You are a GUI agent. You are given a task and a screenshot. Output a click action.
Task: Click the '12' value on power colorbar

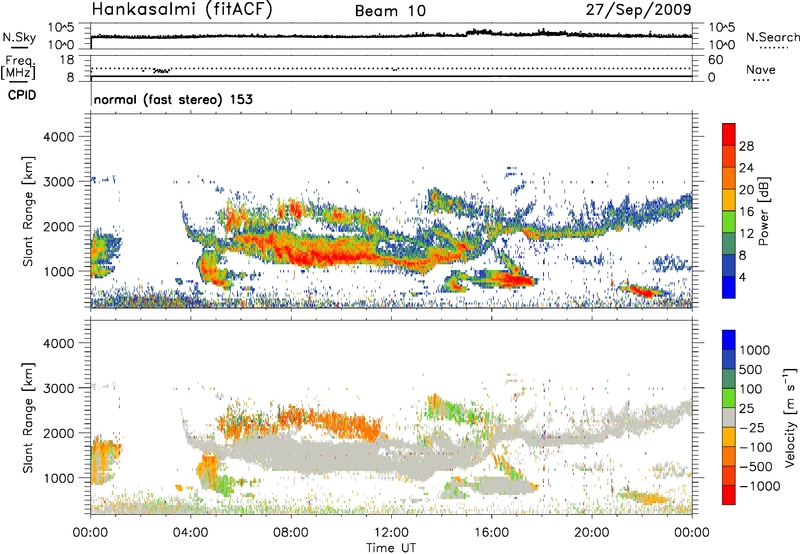coord(746,234)
